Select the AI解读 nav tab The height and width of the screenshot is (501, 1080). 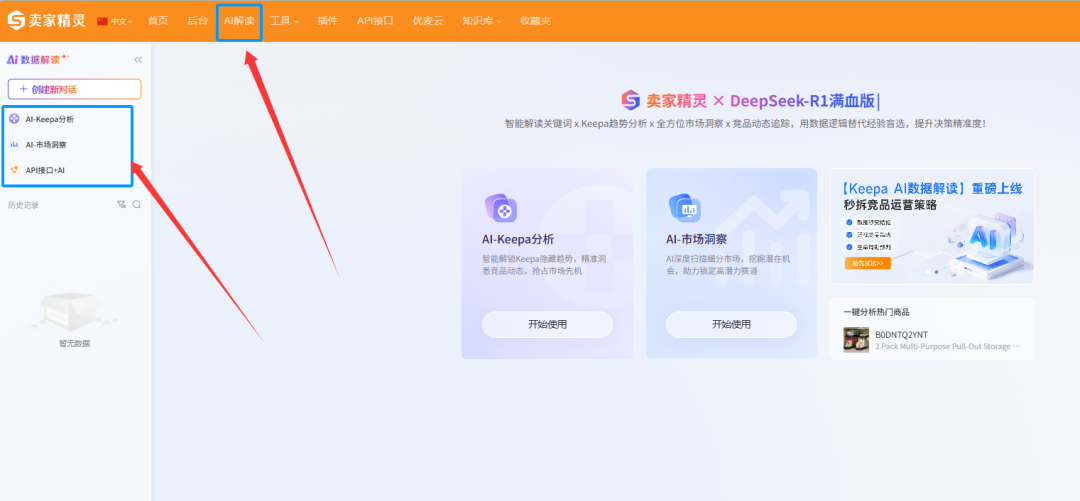[238, 21]
